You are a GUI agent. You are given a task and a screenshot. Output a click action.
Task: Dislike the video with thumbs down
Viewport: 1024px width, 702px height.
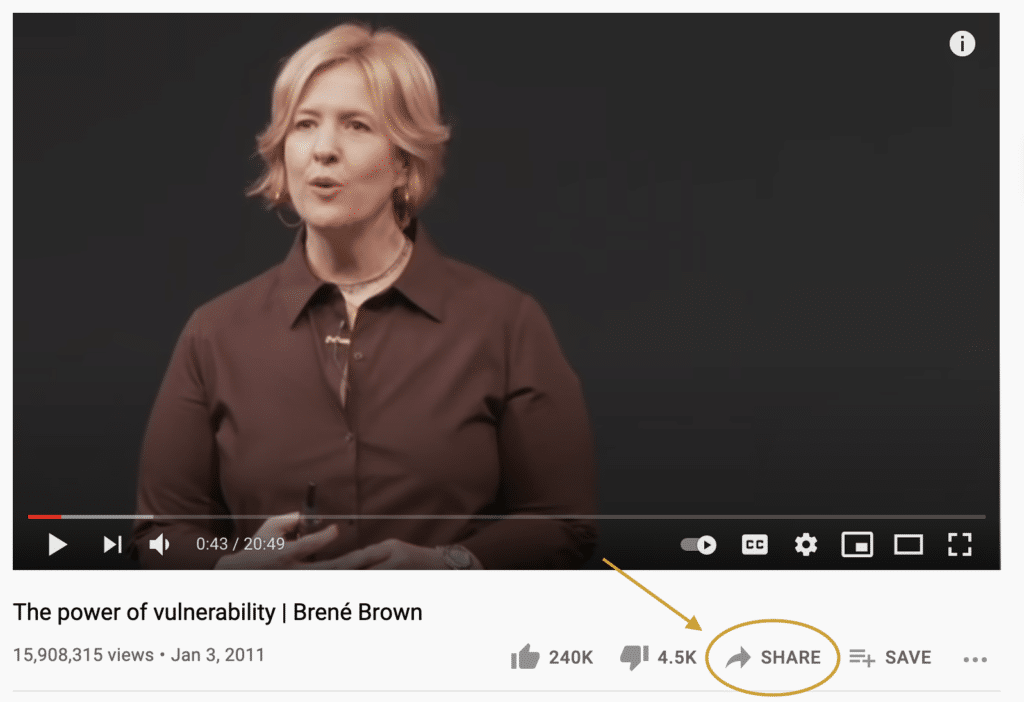(634, 657)
